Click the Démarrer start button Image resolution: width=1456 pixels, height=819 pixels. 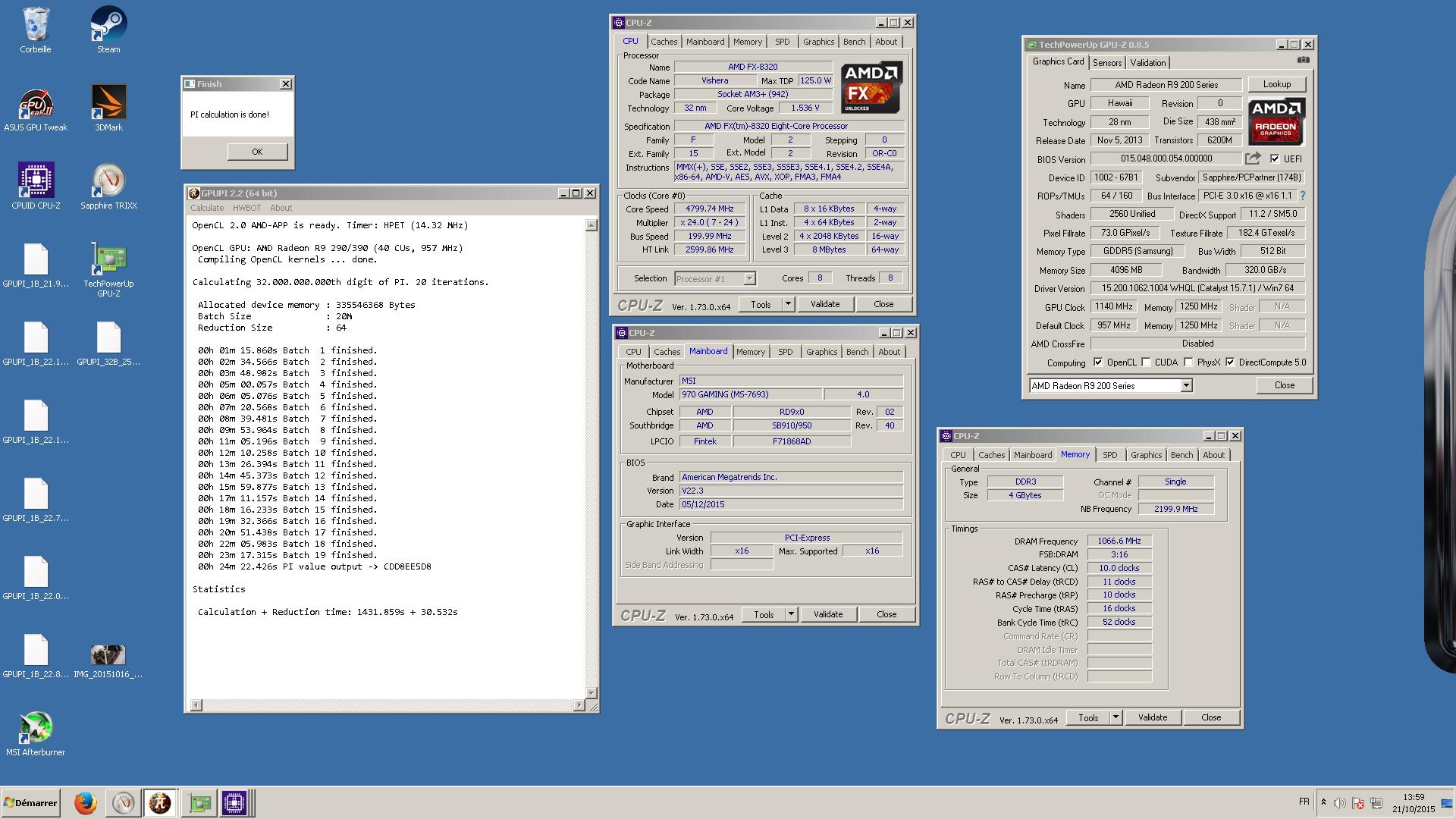click(30, 802)
